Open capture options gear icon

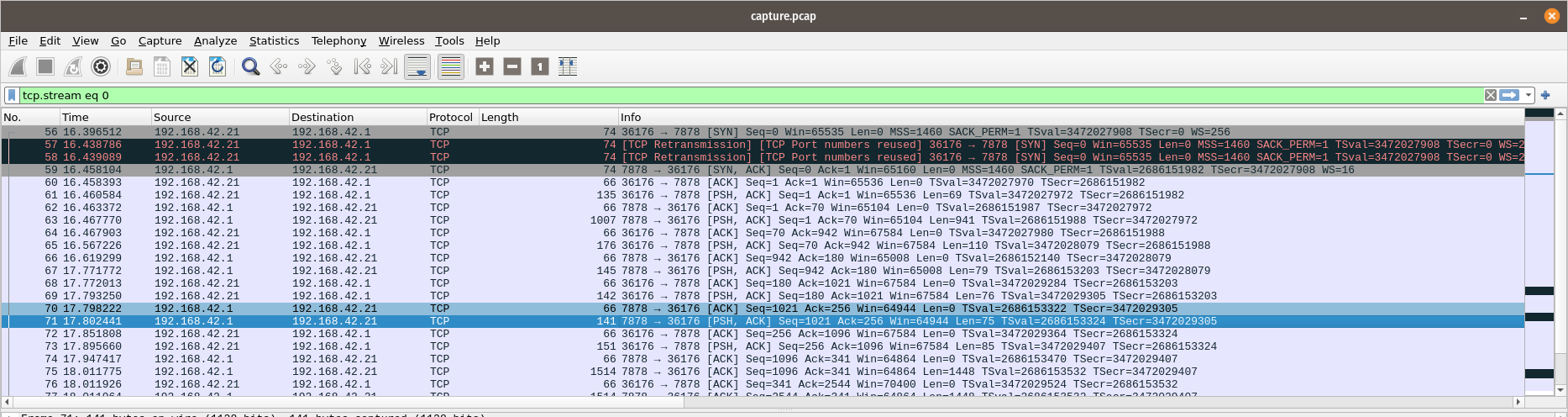(101, 66)
